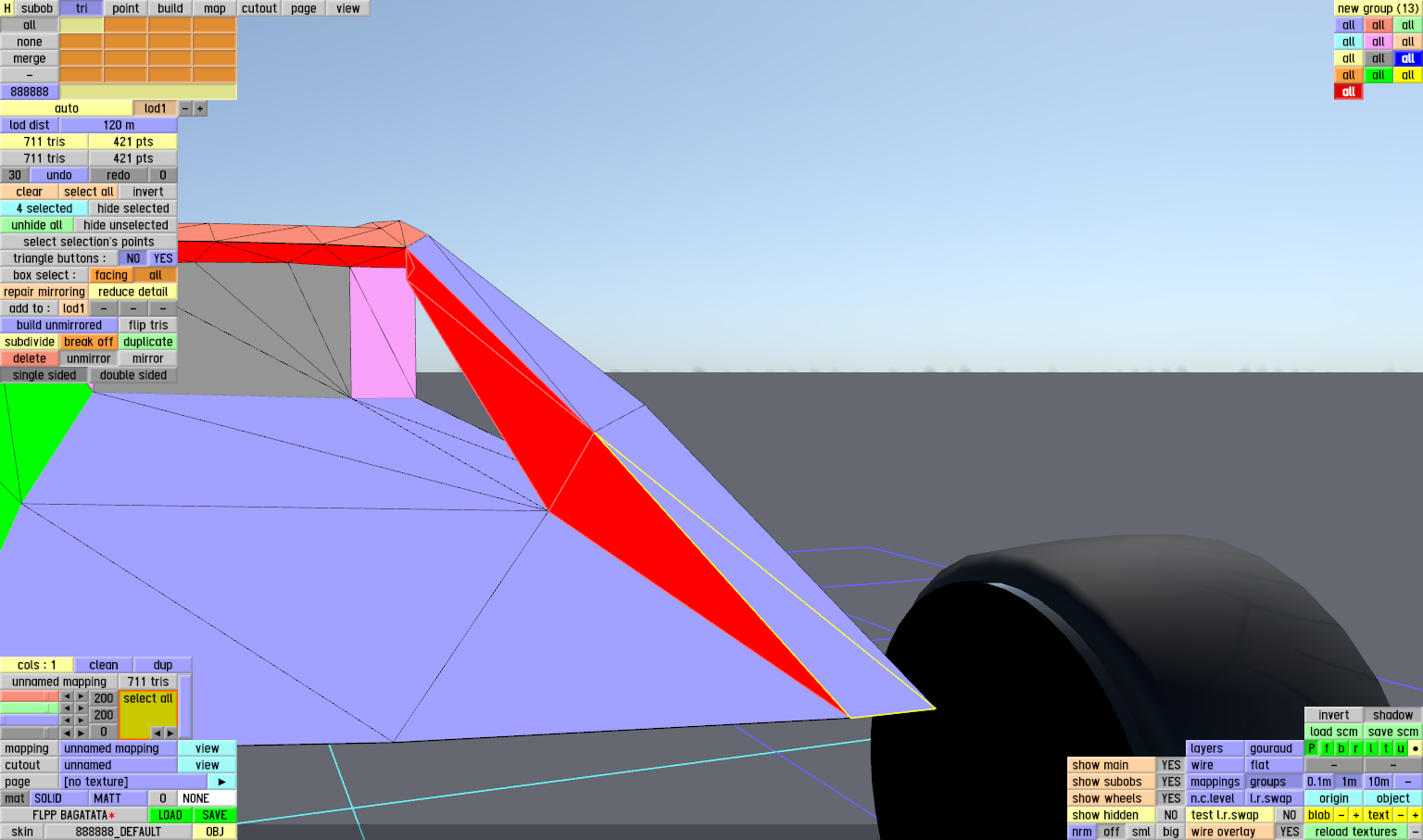Click the red slider's left arrow

click(x=67, y=696)
